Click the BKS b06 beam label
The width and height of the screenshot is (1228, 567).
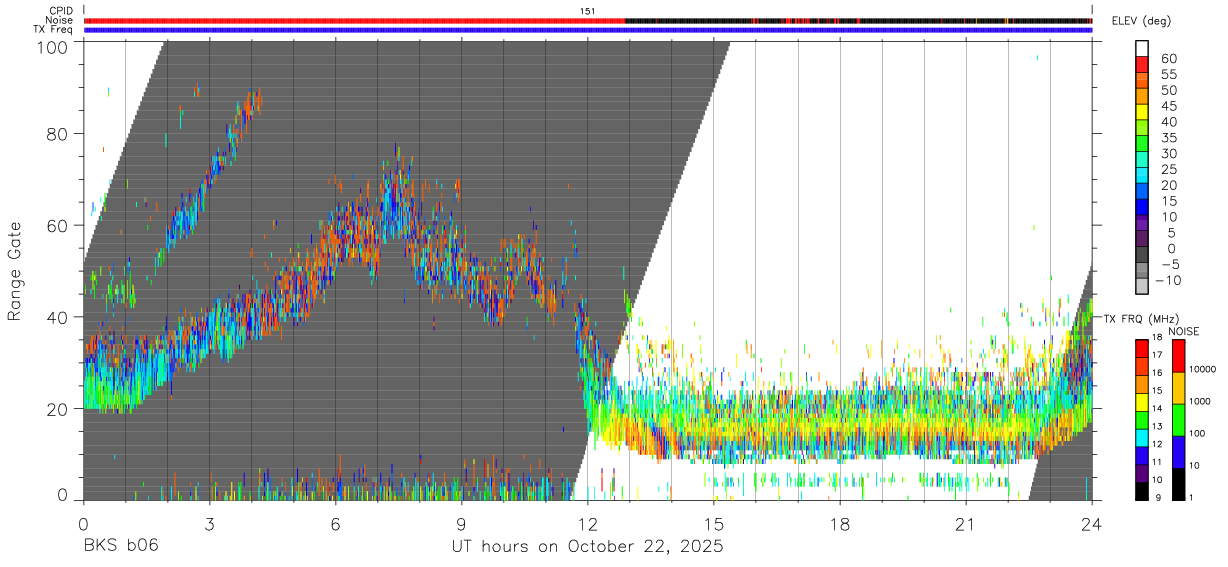120,547
